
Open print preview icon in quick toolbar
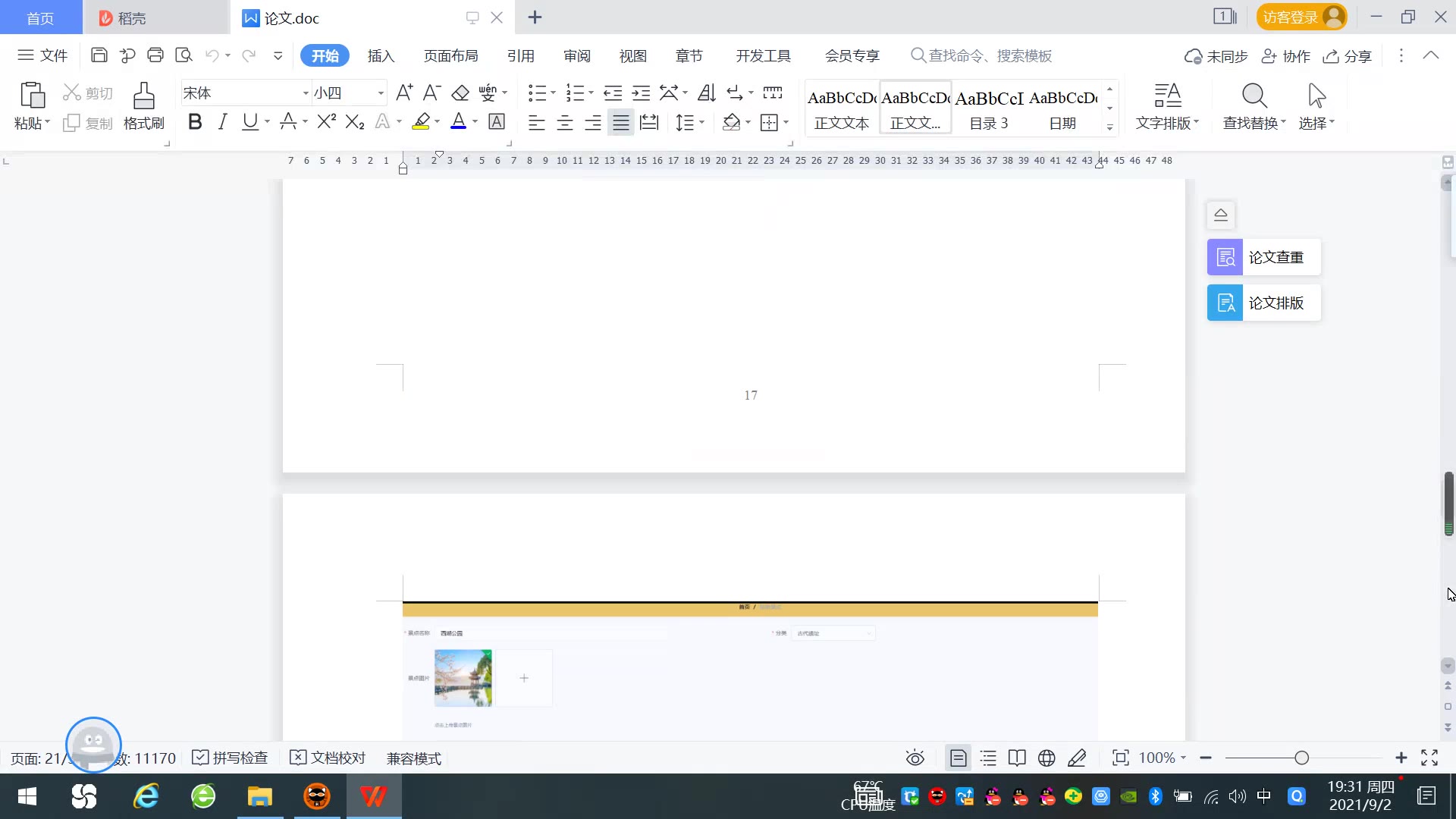coord(184,55)
